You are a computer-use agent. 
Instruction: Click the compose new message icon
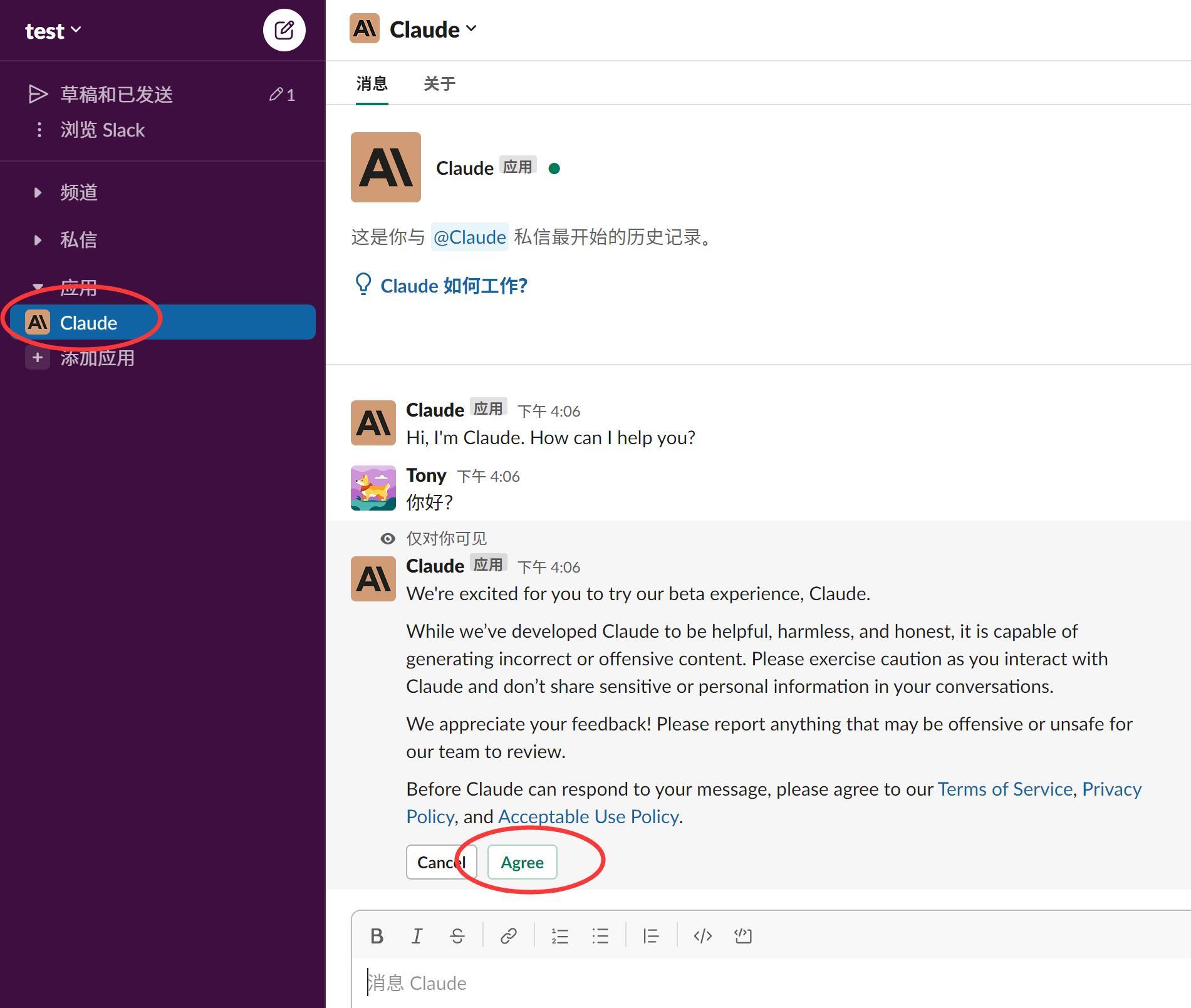tap(284, 30)
